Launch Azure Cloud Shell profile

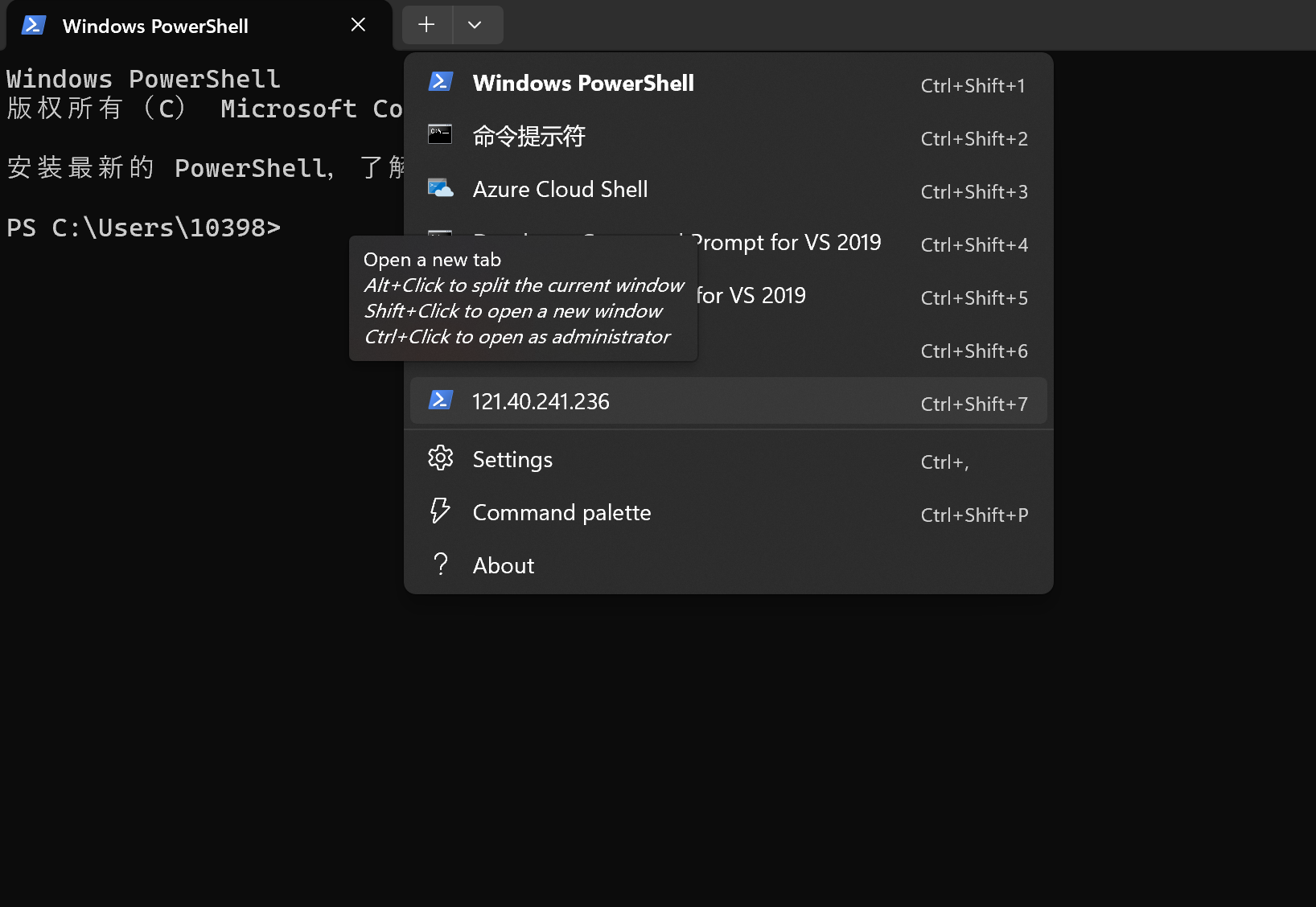coord(728,190)
